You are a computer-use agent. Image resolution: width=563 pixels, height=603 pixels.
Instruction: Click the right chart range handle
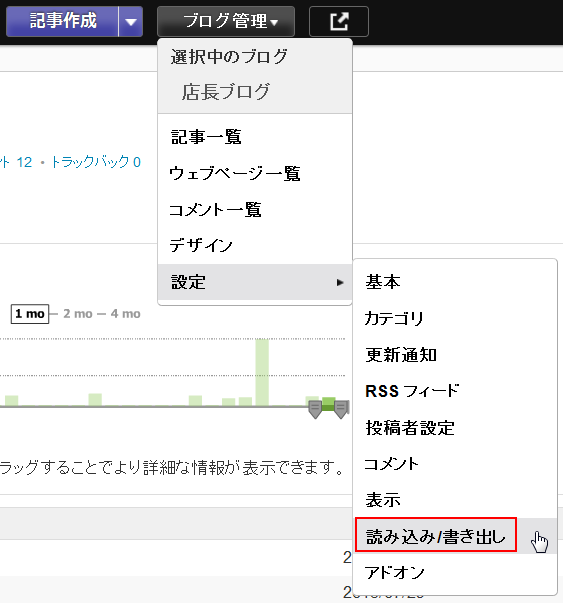341,409
